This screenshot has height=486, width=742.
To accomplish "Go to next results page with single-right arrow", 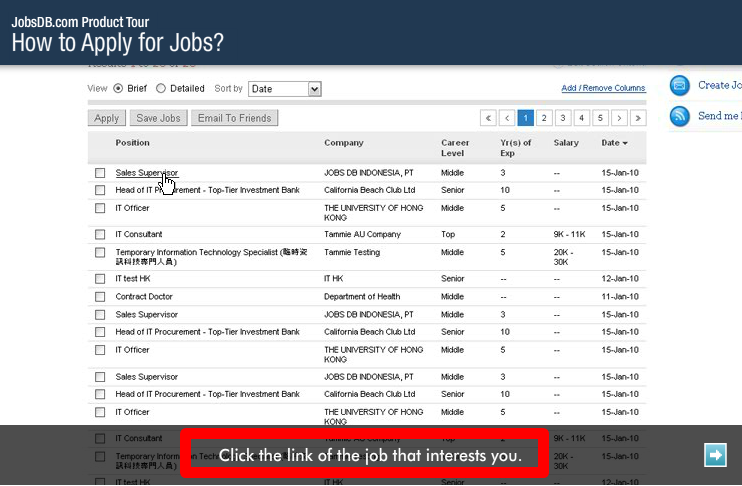I will (x=619, y=118).
